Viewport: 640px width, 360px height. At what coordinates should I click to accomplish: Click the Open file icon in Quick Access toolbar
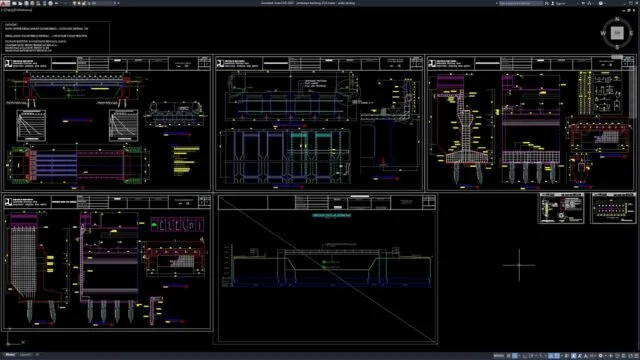20,3
